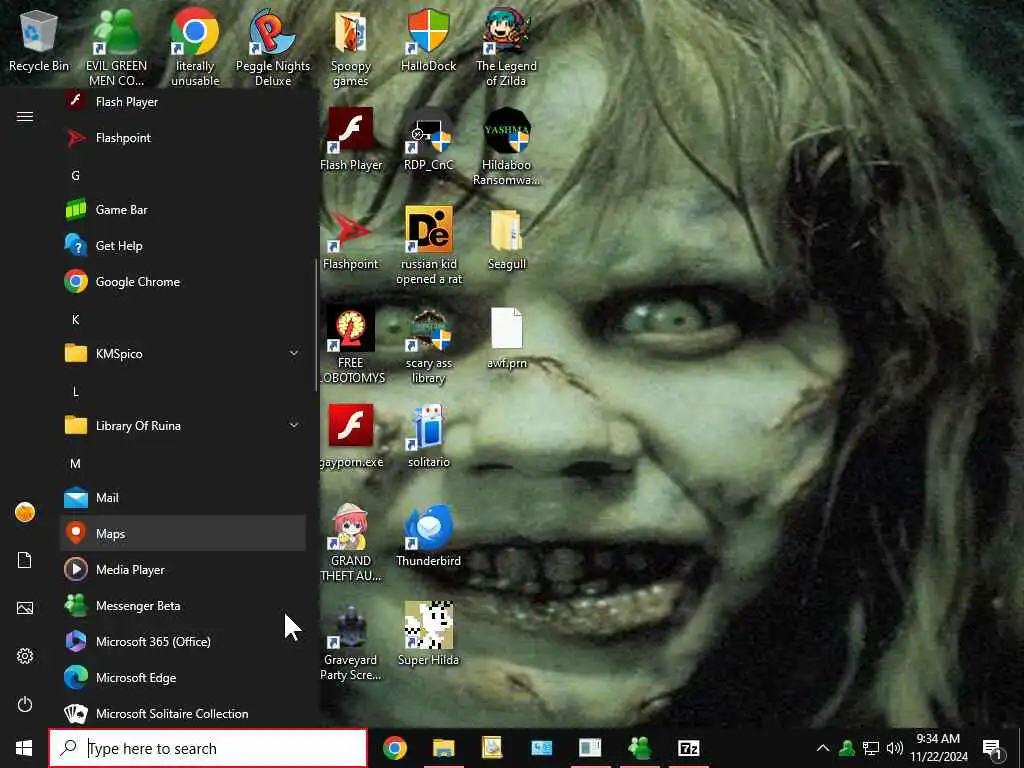Select the RDP_CnC desktop shortcut
1024x768 pixels.
(428, 139)
